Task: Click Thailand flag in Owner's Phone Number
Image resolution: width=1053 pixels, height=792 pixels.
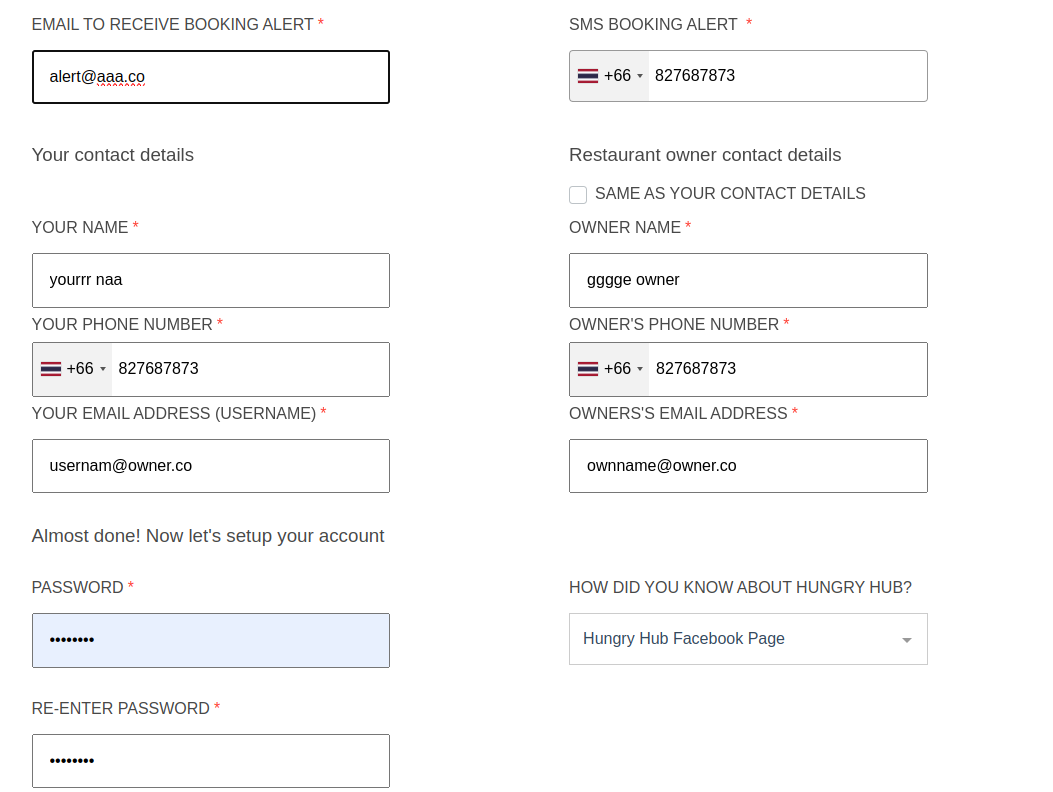Action: click(x=588, y=369)
